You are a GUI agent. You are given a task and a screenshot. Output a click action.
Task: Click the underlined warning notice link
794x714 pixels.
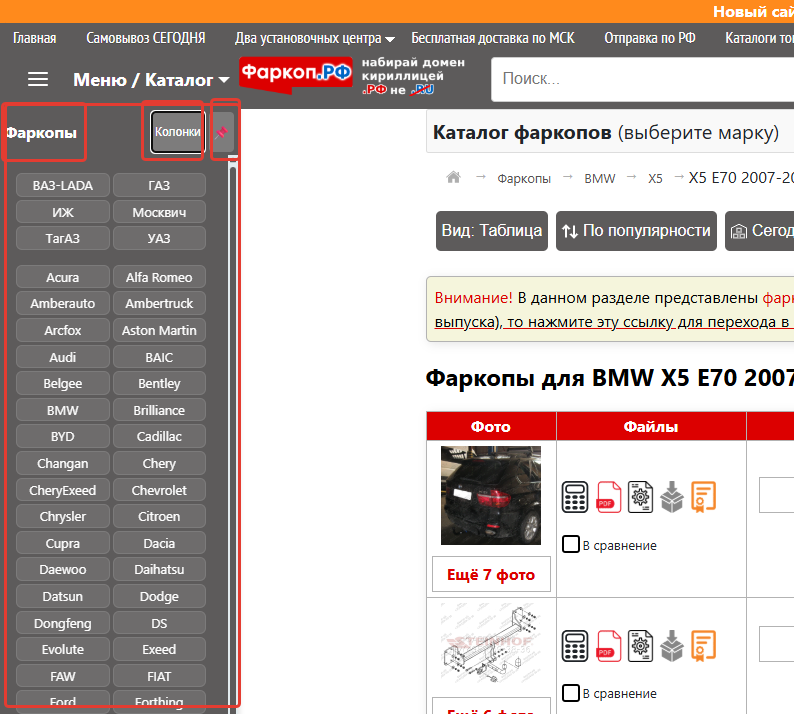tap(614, 322)
